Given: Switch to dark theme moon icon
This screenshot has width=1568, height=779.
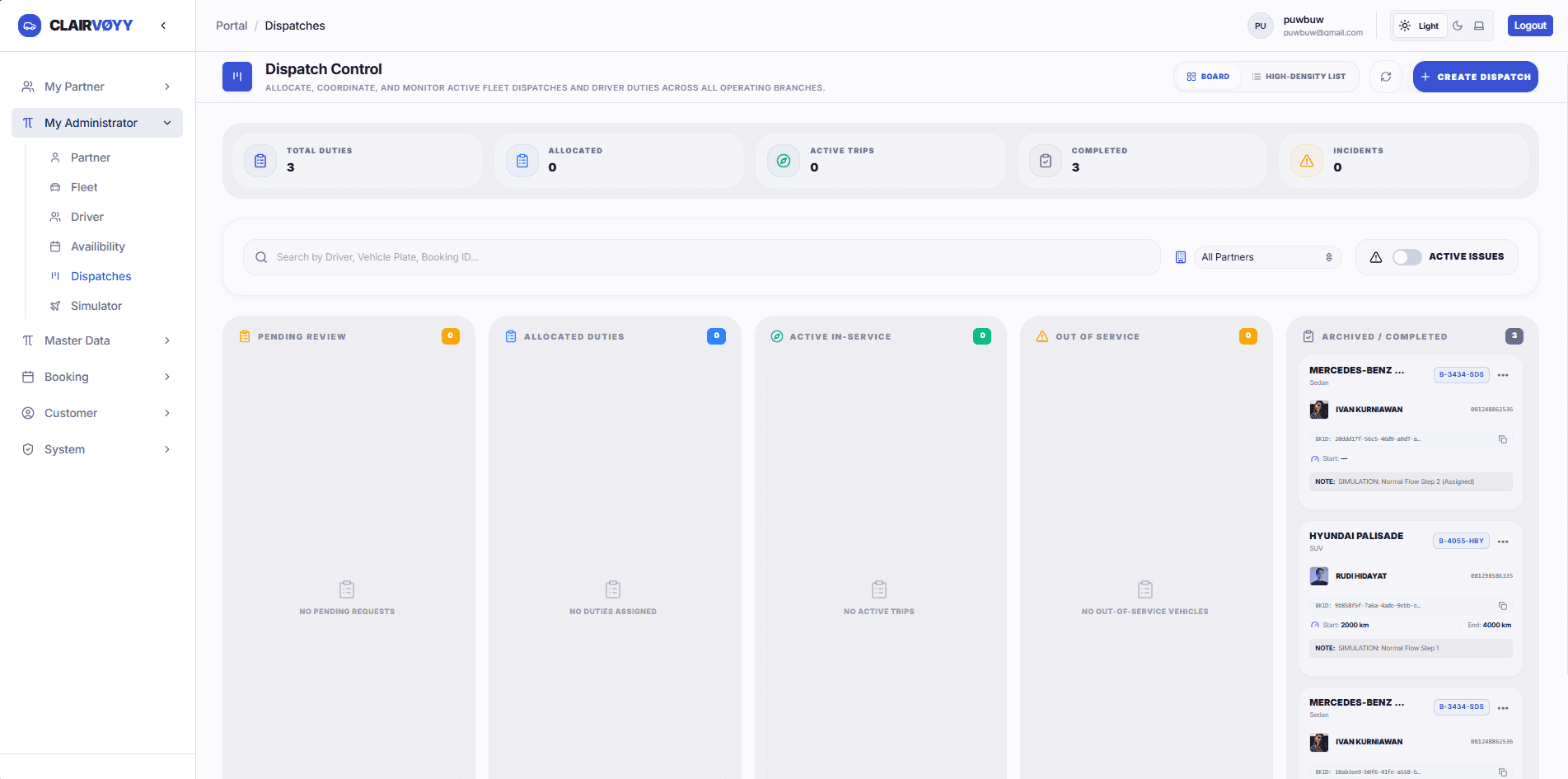Looking at the screenshot, I should [x=1458, y=26].
